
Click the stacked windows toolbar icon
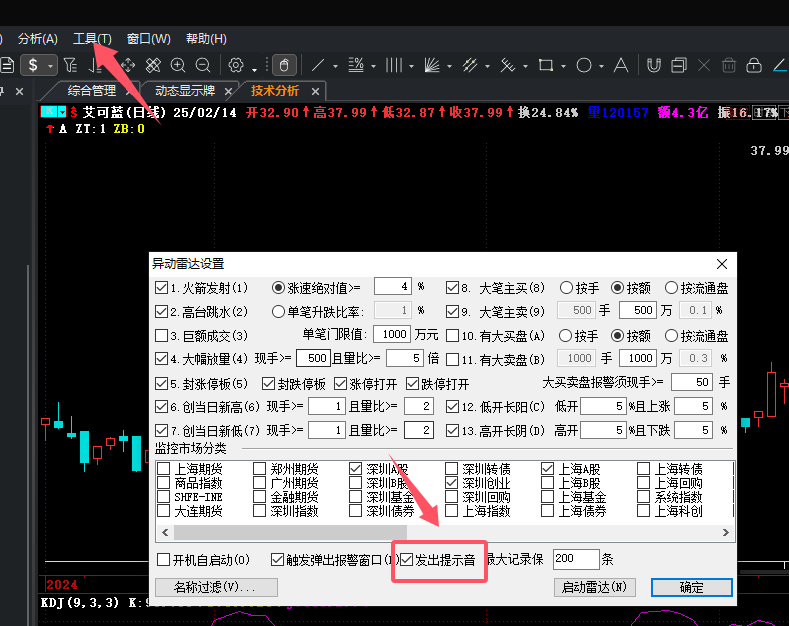click(x=679, y=65)
